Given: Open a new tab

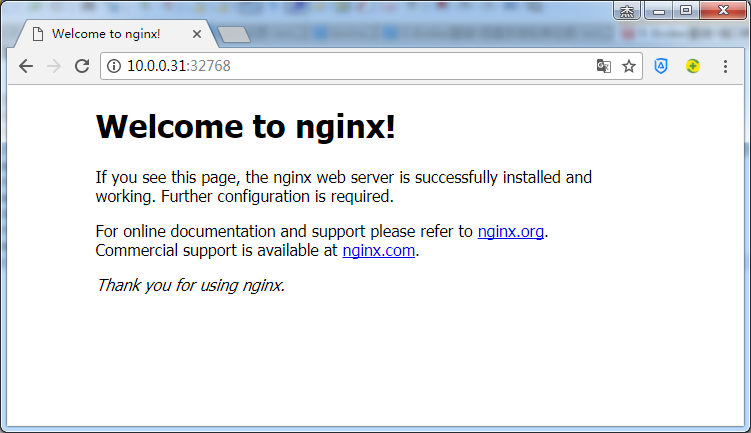Looking at the screenshot, I should click(234, 34).
